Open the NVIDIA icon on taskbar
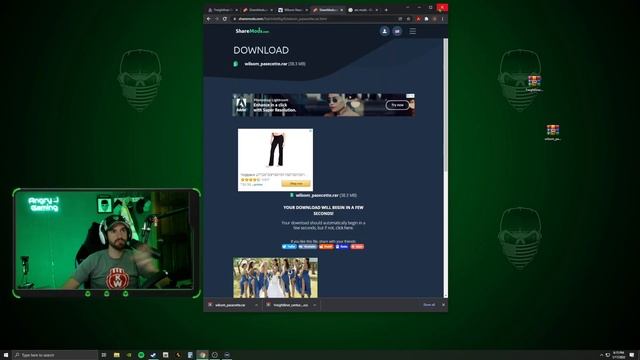Screen dimensions: 640x360 tap(129, 355)
